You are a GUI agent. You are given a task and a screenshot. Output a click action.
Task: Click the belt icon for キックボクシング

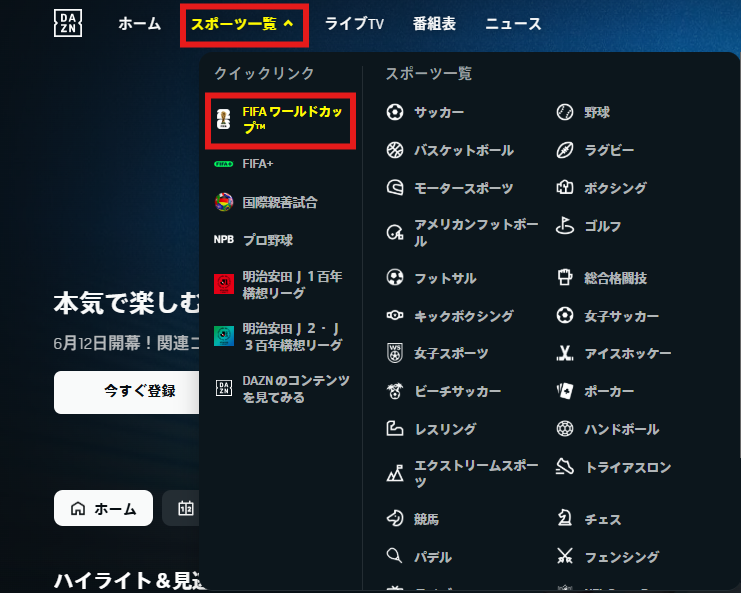[x=395, y=315]
